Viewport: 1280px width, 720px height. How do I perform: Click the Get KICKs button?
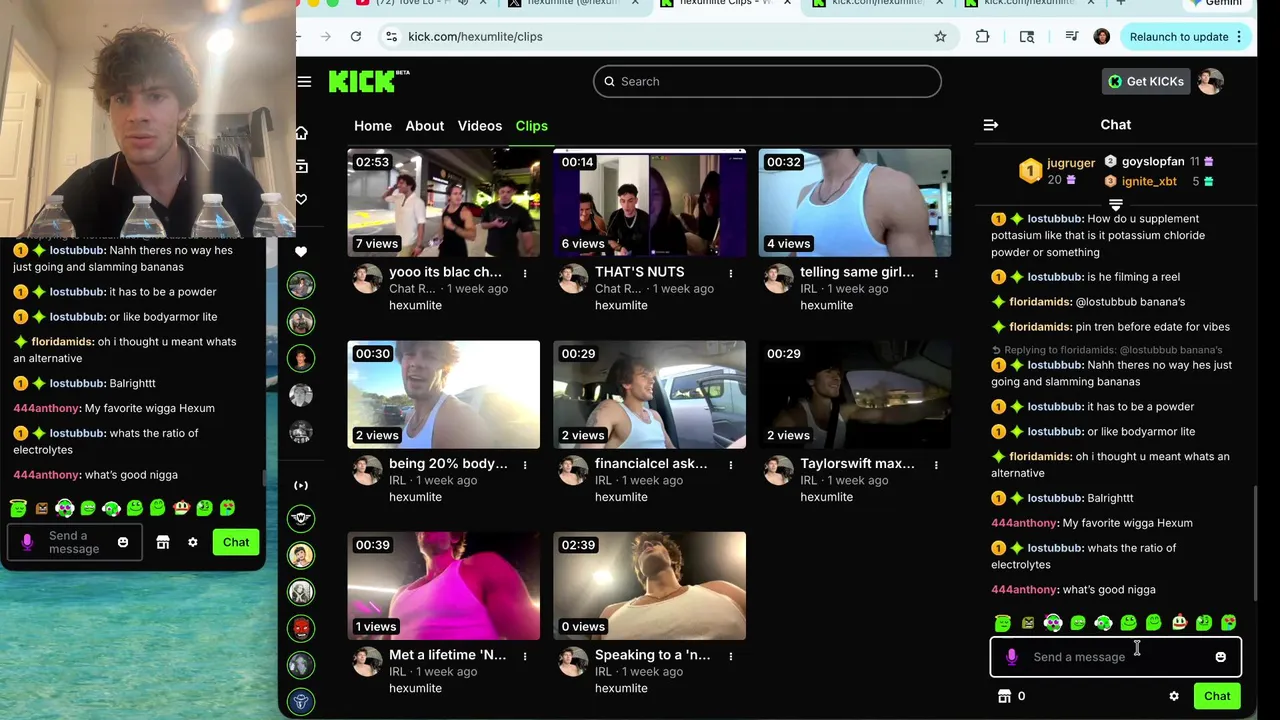pos(1146,81)
